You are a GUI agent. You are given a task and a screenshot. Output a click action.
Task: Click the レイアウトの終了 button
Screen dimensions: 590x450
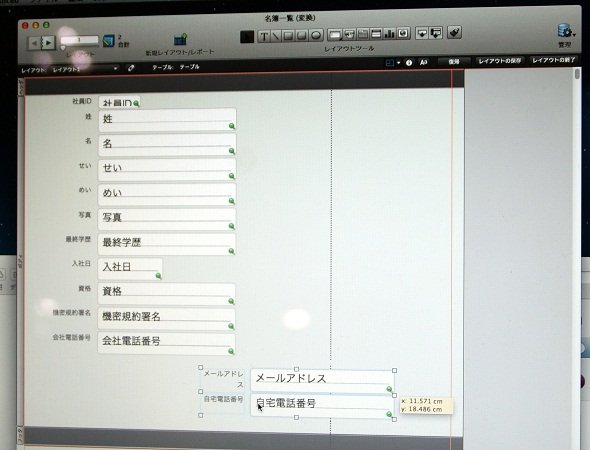(x=554, y=60)
